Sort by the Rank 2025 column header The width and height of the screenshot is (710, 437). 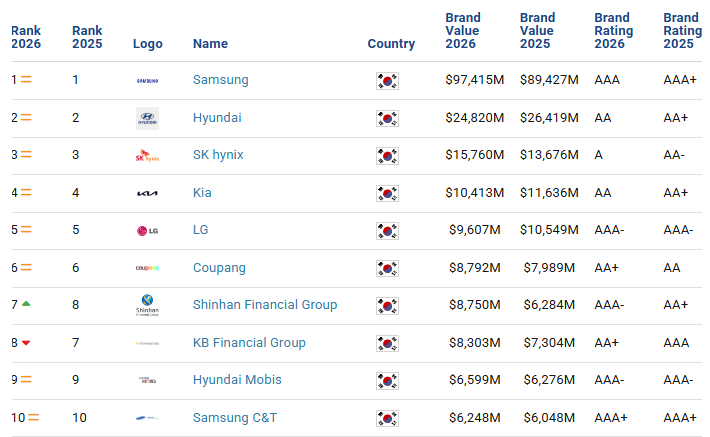coord(87,37)
